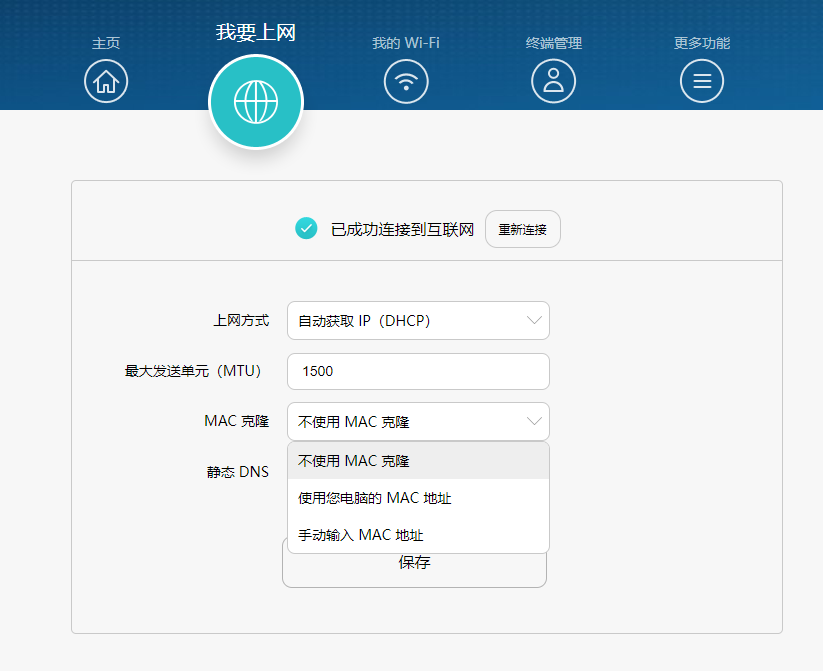Click the globe icon for 我要上网

coord(255,101)
